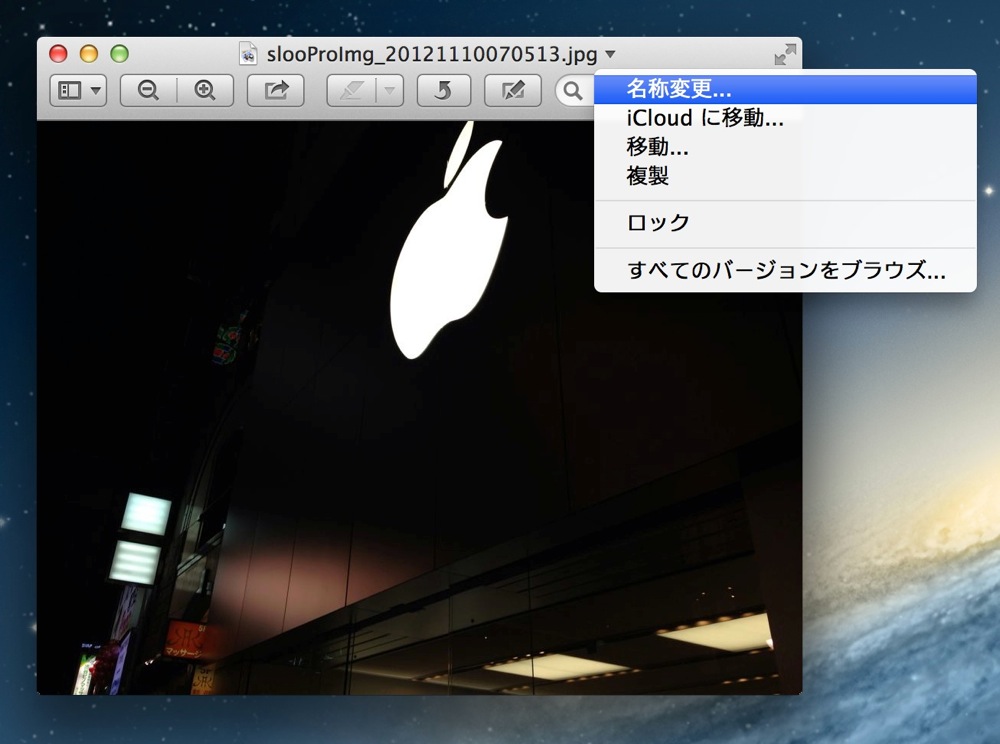The image size is (1000, 744).
Task: Click the search magnifier field
Action: click(x=574, y=91)
